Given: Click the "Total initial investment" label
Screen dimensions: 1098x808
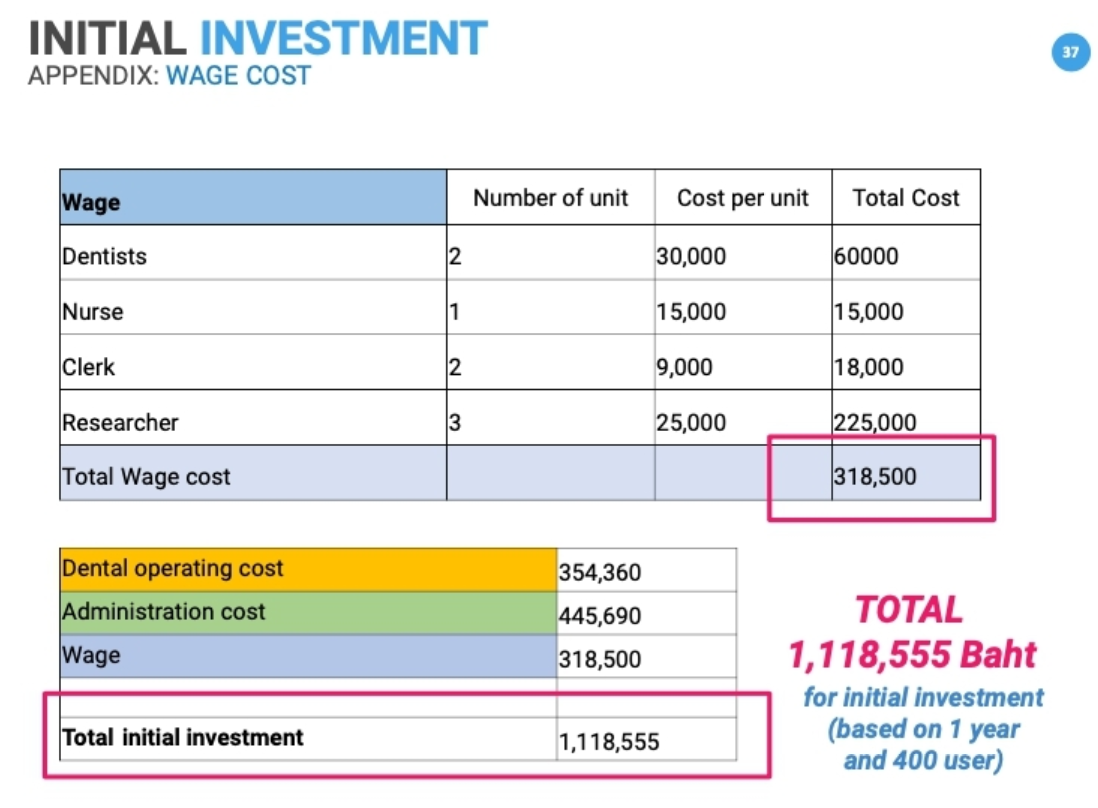Looking at the screenshot, I should (x=183, y=738).
